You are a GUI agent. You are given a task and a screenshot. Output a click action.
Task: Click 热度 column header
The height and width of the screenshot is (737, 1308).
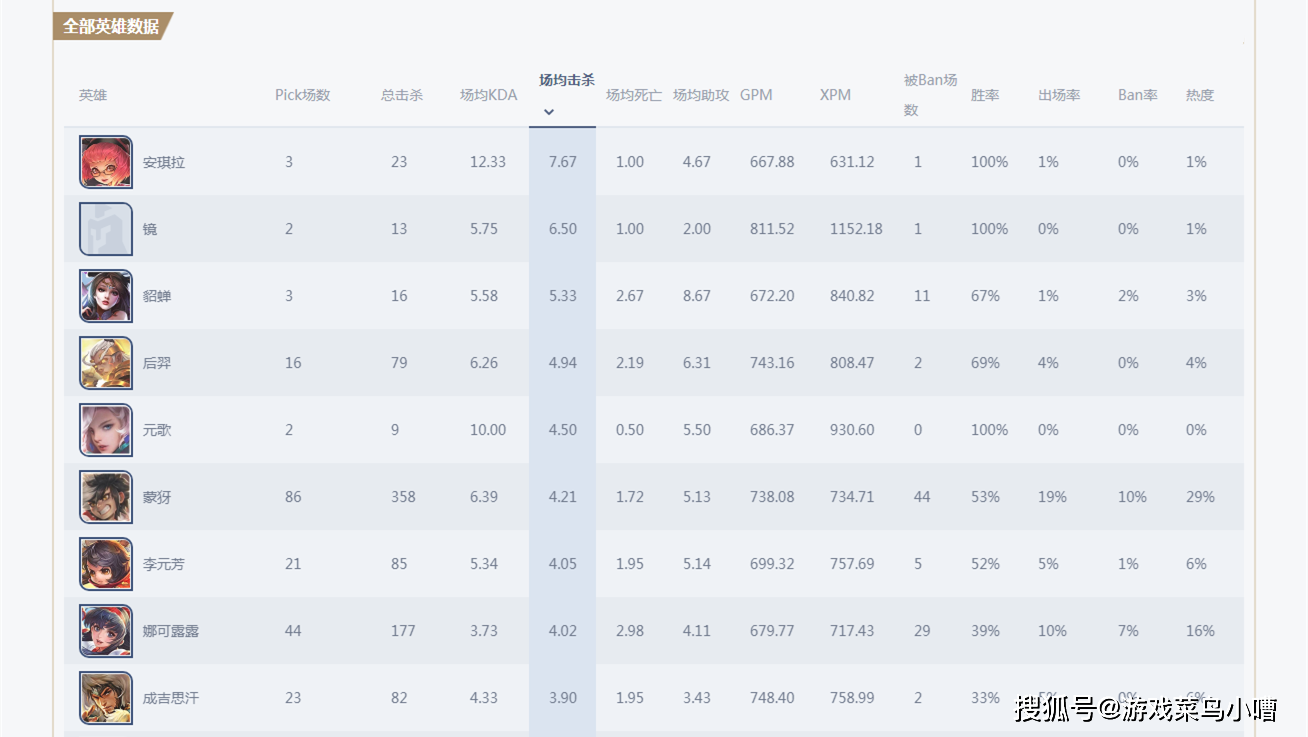click(1200, 95)
